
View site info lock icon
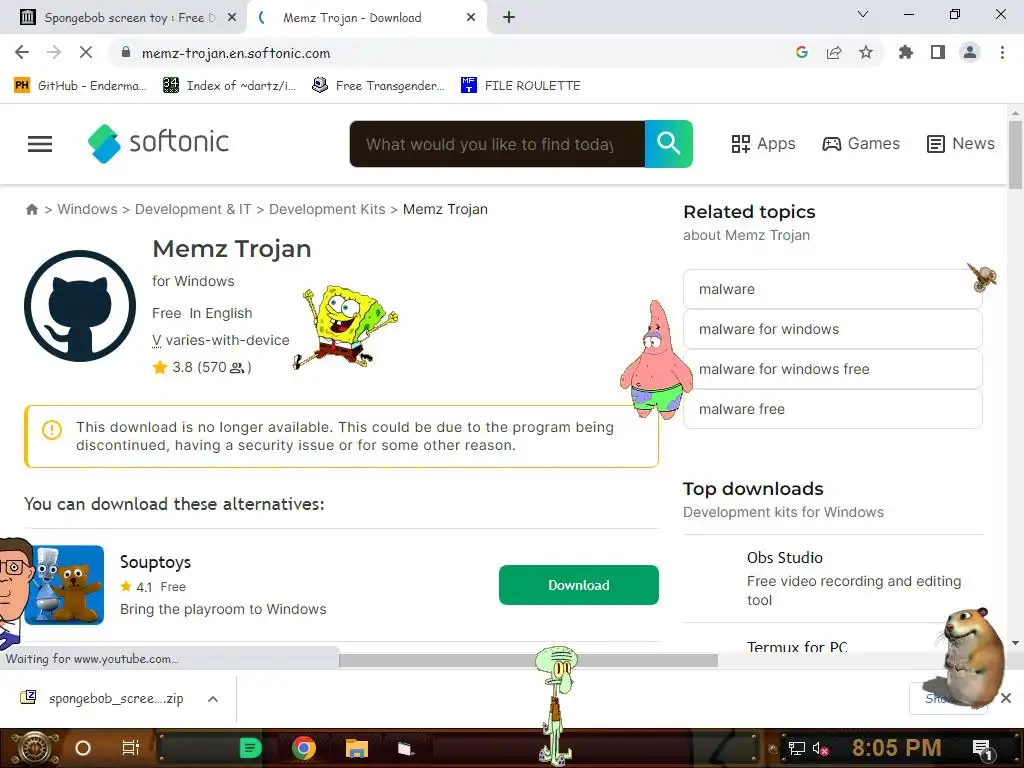(x=126, y=53)
